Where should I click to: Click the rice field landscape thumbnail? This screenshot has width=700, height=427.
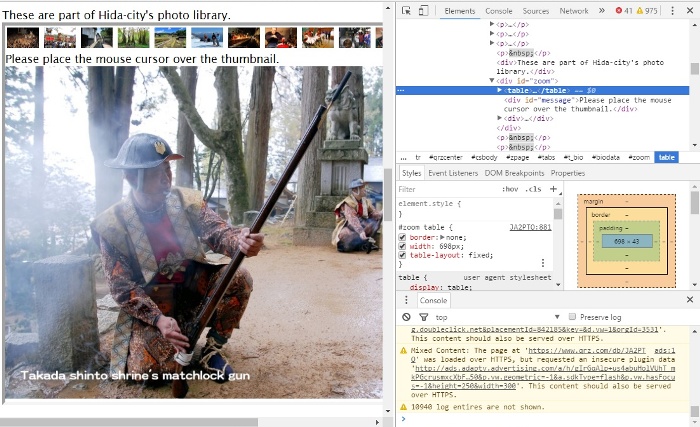(x=170, y=38)
